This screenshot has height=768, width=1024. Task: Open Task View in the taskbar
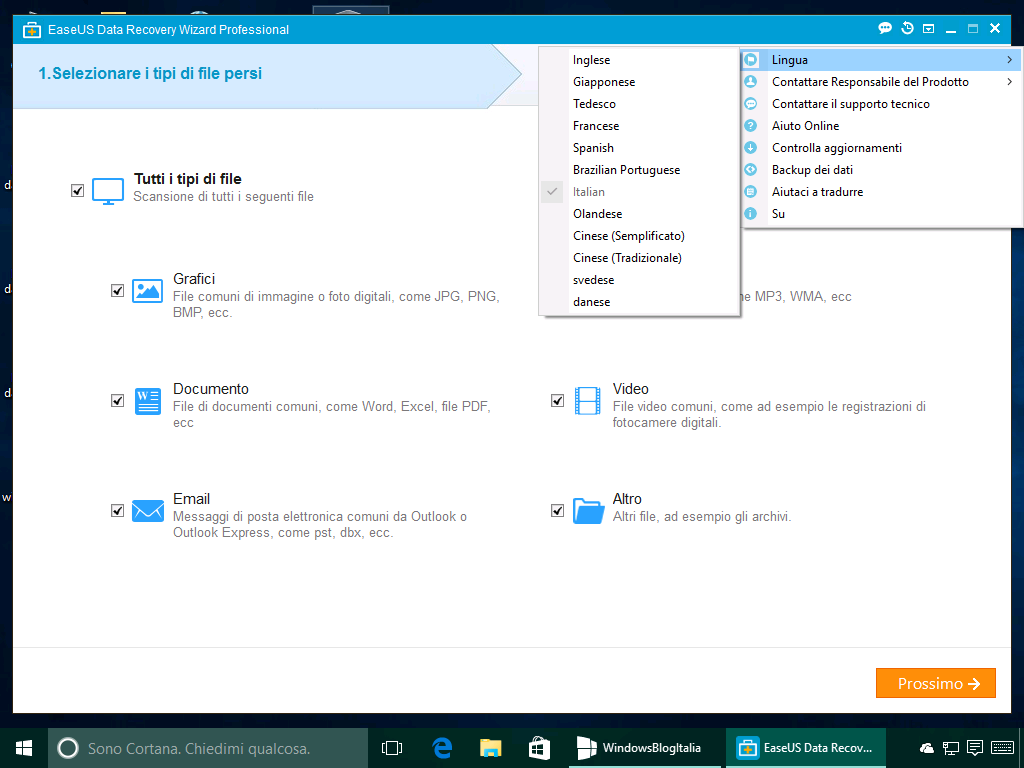point(391,748)
